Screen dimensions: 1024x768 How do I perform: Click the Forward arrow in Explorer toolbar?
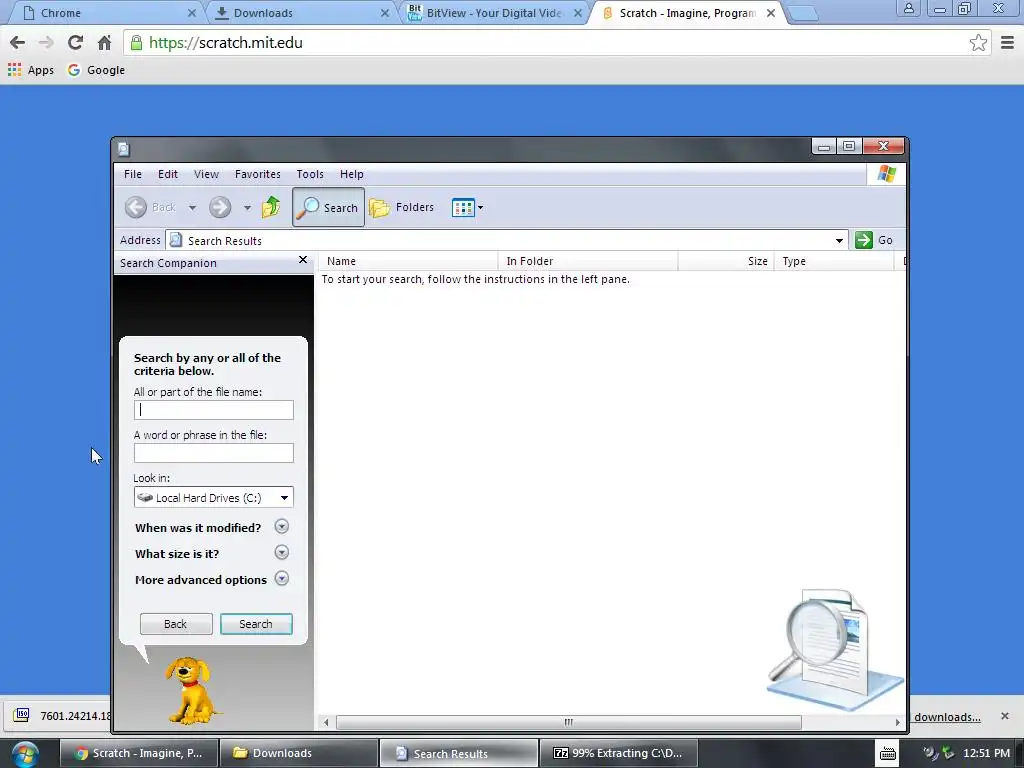(220, 208)
